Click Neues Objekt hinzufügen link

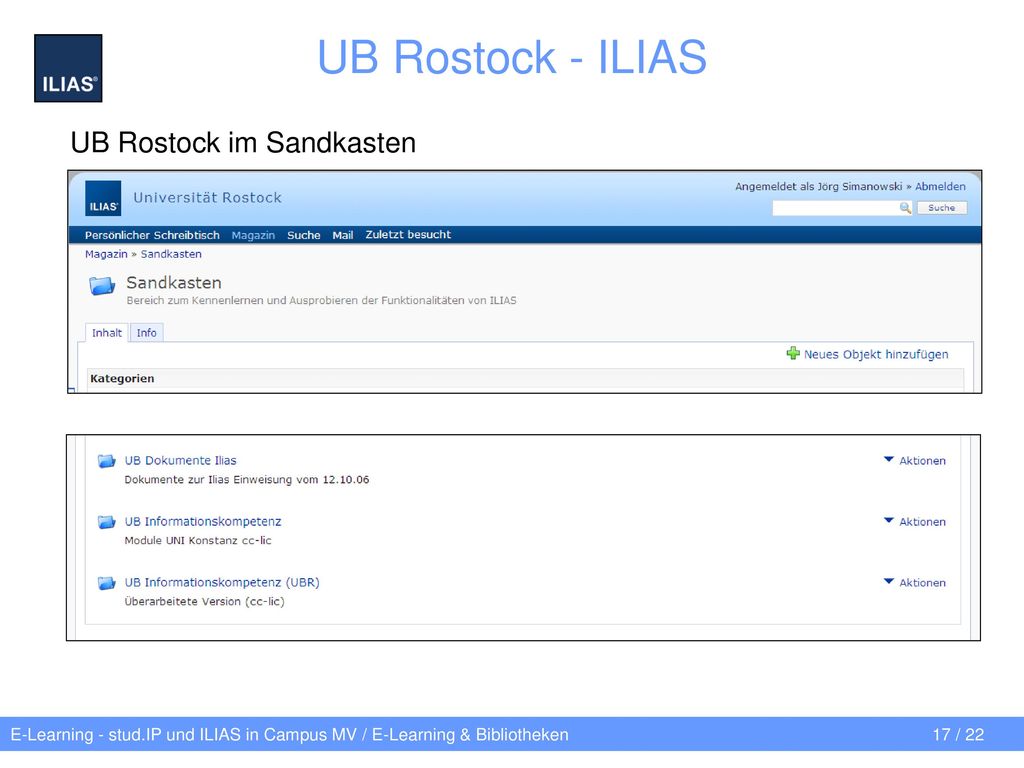coord(876,354)
